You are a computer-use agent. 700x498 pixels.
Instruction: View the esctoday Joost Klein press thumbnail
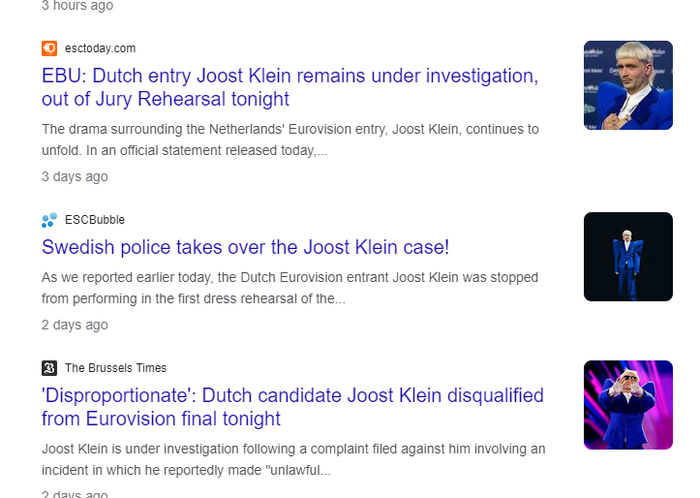tap(628, 85)
